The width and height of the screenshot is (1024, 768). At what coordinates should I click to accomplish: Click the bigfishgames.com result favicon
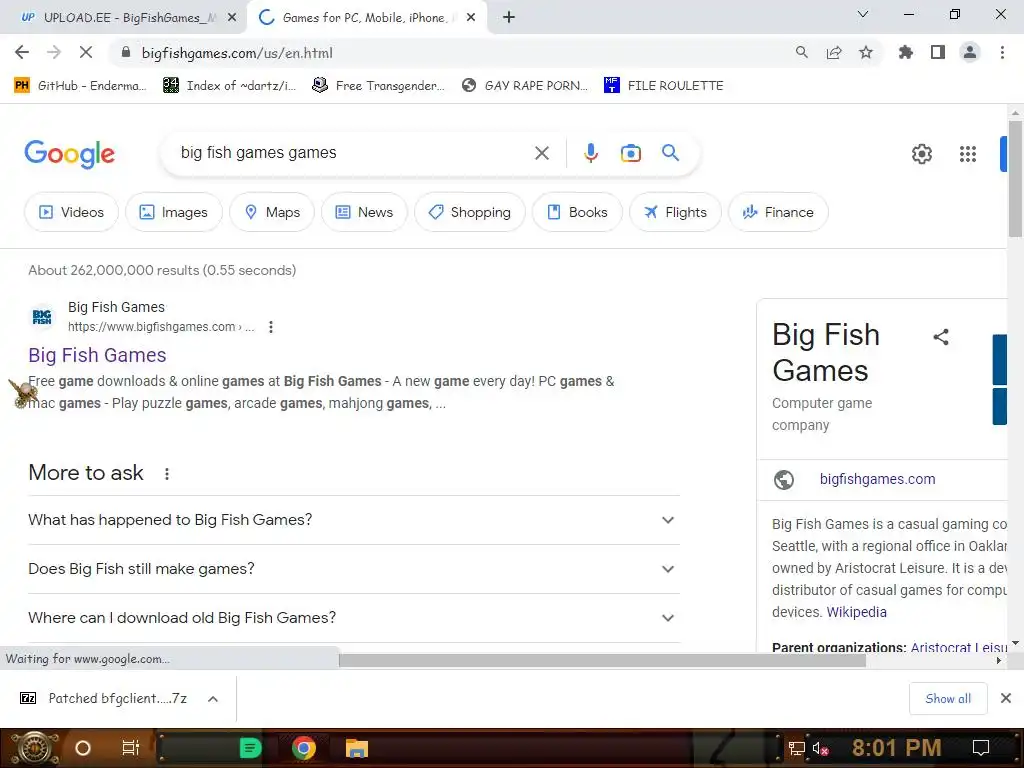tap(42, 317)
